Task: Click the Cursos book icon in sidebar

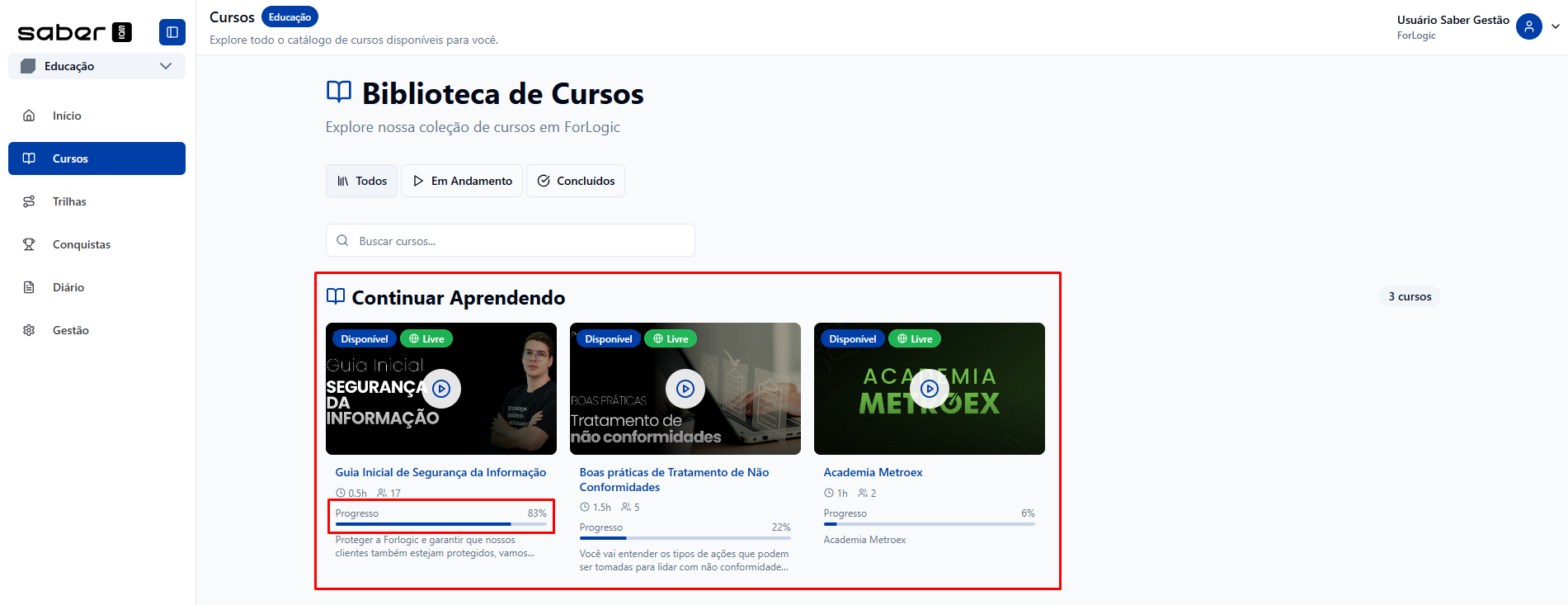Action: pos(29,158)
